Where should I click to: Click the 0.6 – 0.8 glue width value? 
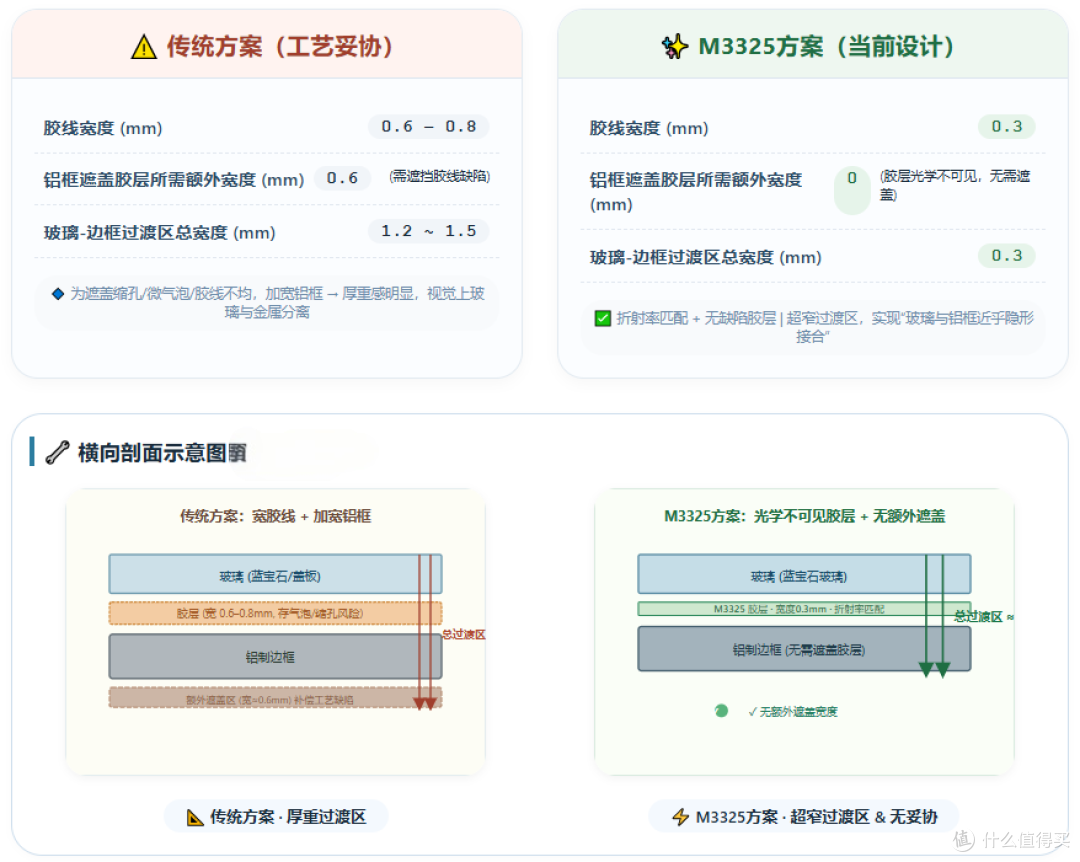[x=428, y=127]
